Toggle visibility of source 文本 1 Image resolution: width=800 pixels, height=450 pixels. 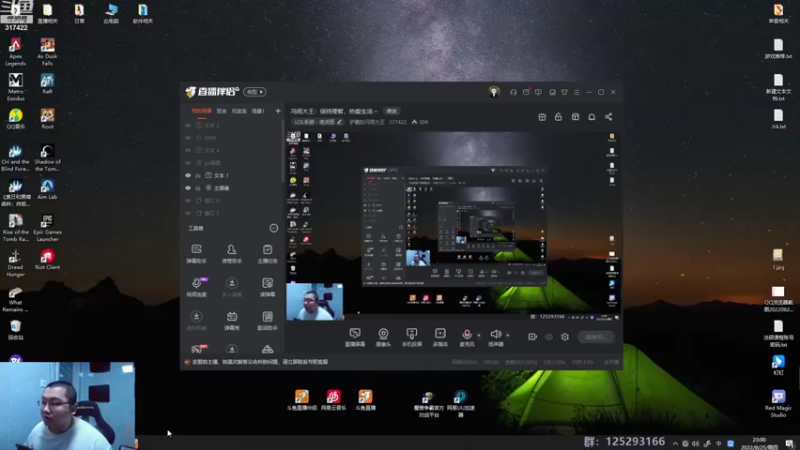click(x=188, y=176)
